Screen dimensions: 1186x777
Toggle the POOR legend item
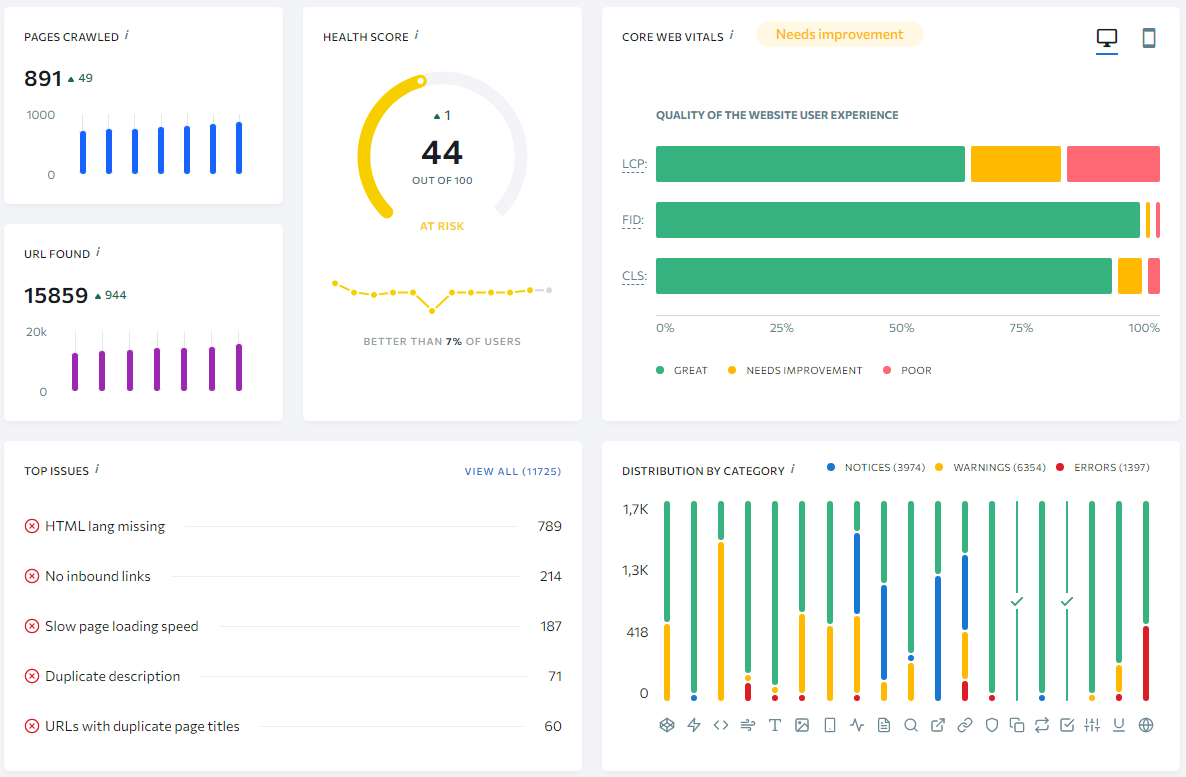(x=907, y=370)
